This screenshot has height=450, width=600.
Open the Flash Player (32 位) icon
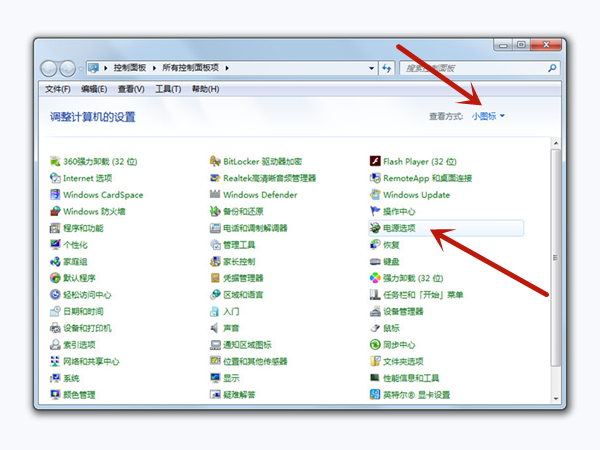(x=375, y=161)
